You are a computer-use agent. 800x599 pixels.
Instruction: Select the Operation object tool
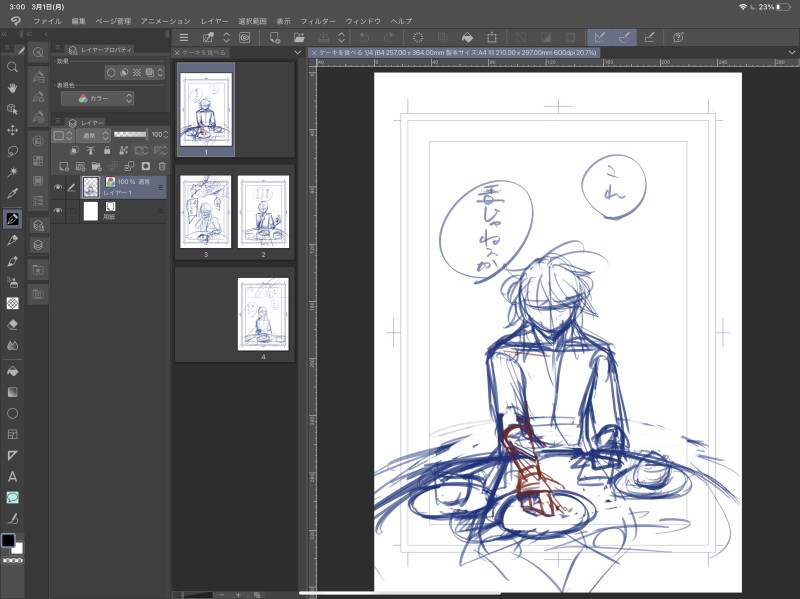[12, 109]
